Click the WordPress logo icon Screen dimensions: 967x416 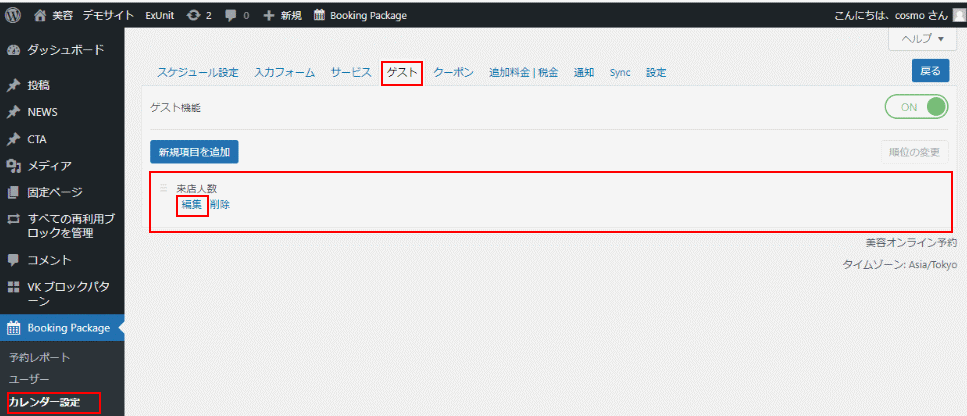13,15
